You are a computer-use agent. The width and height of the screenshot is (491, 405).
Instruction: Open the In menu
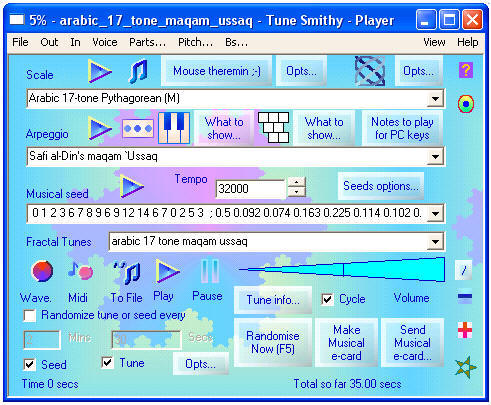(75, 42)
